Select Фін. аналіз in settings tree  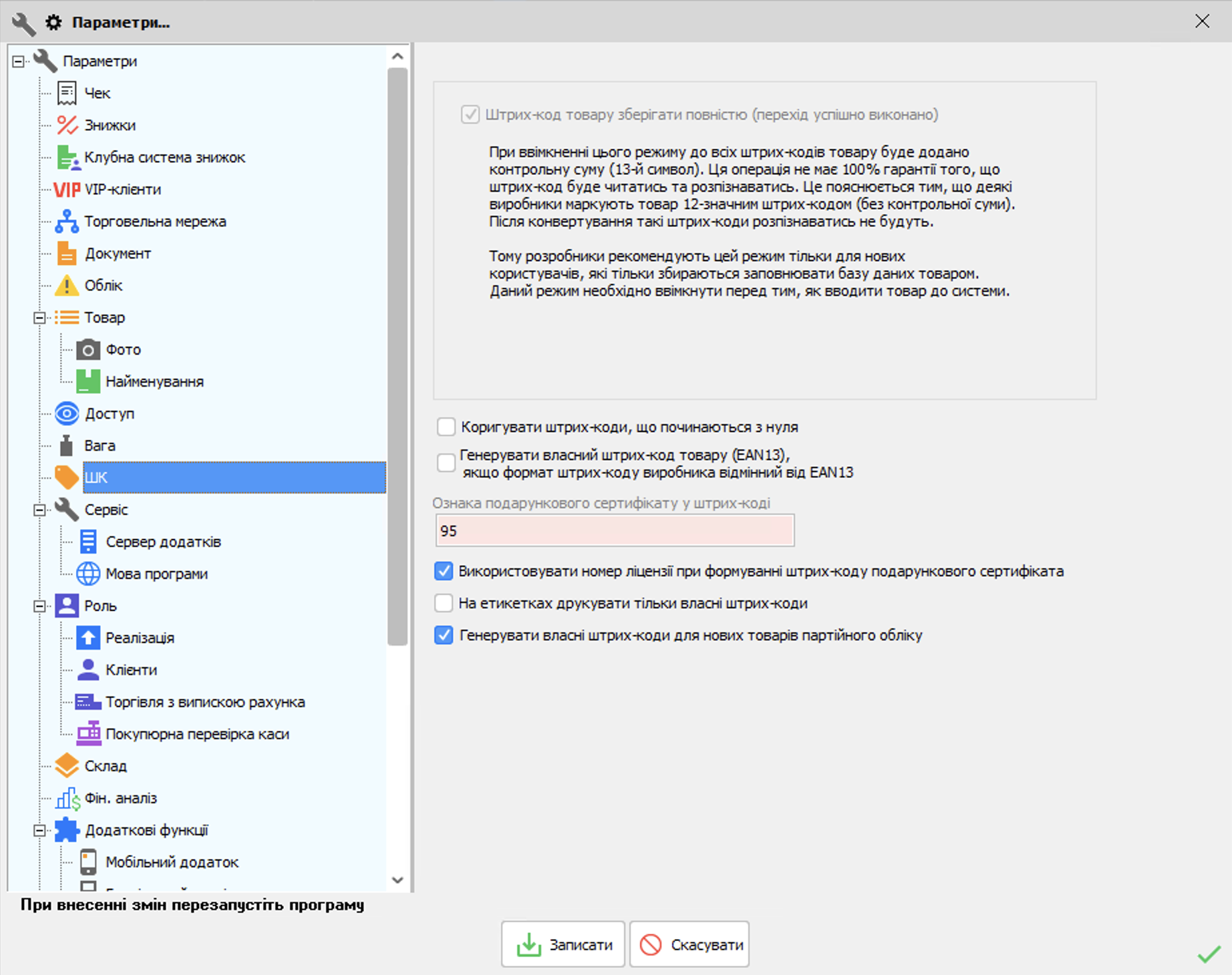[x=120, y=798]
